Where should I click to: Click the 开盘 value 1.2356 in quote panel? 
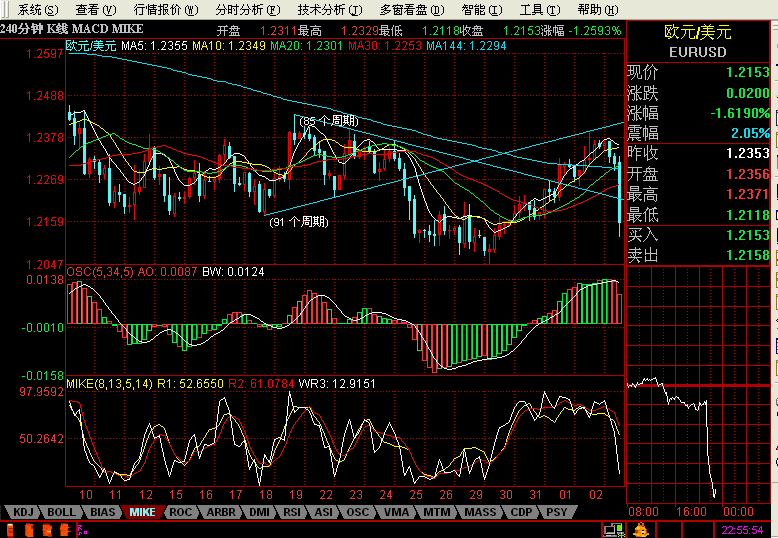(x=748, y=174)
